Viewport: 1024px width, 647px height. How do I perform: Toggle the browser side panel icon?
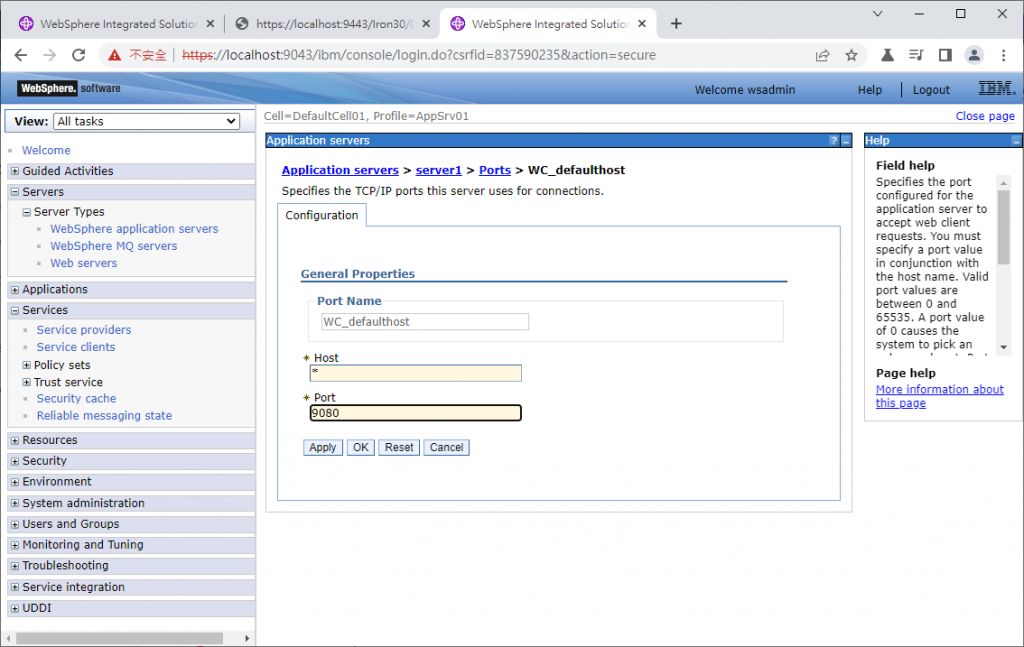[x=945, y=55]
